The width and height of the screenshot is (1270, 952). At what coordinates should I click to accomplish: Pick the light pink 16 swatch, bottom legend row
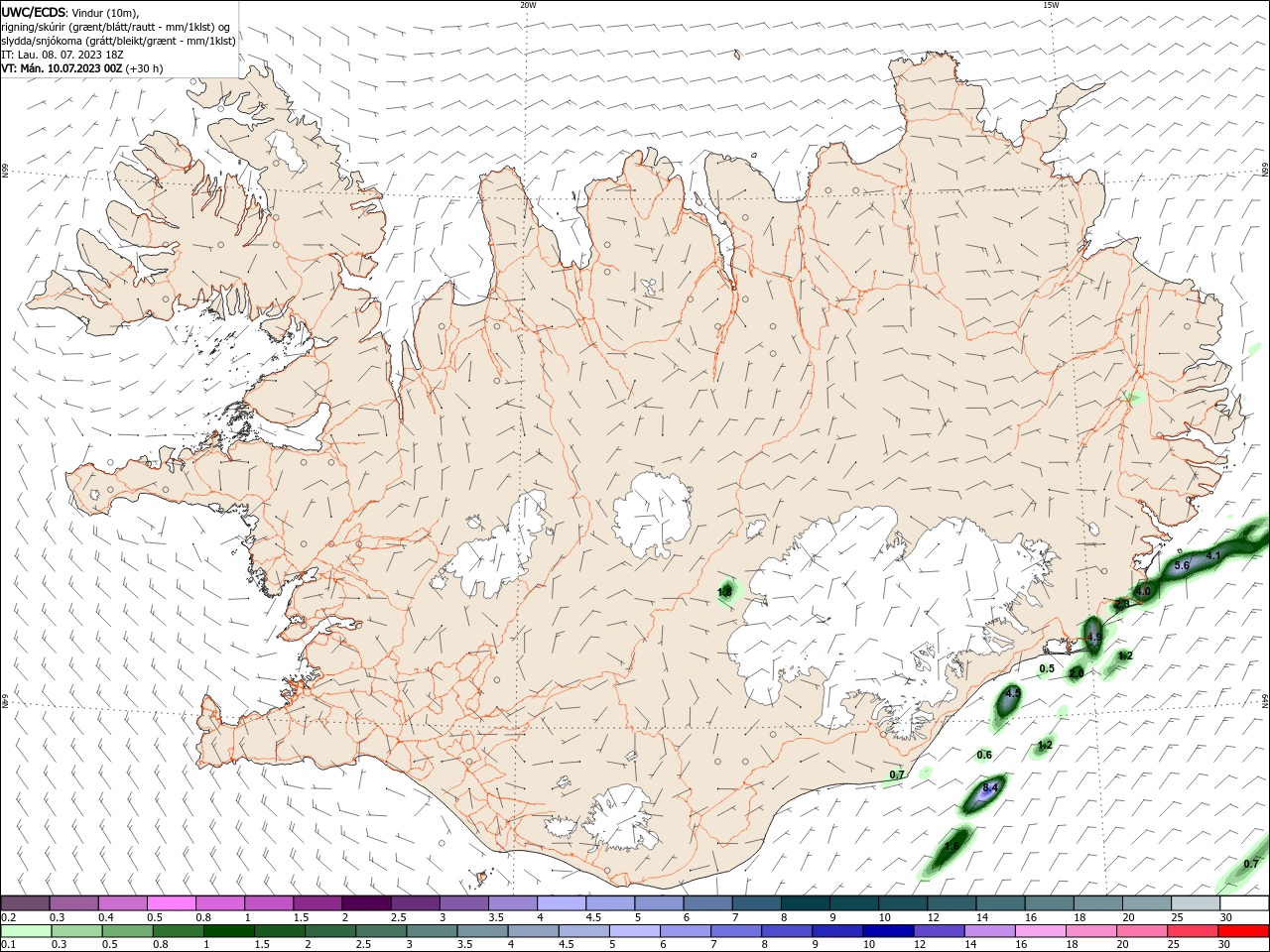pyautogui.click(x=1041, y=931)
